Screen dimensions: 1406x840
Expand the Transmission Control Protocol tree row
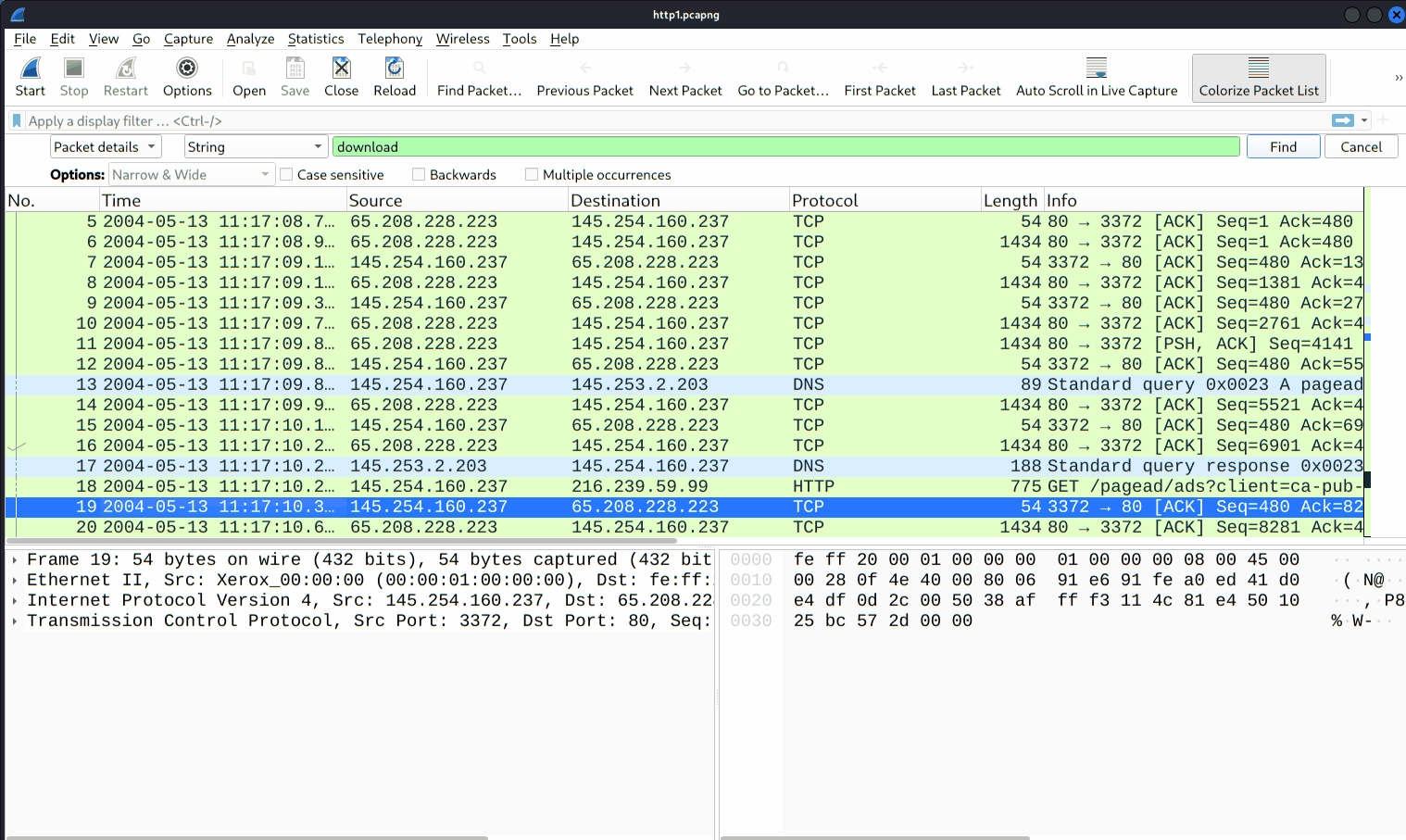15,621
